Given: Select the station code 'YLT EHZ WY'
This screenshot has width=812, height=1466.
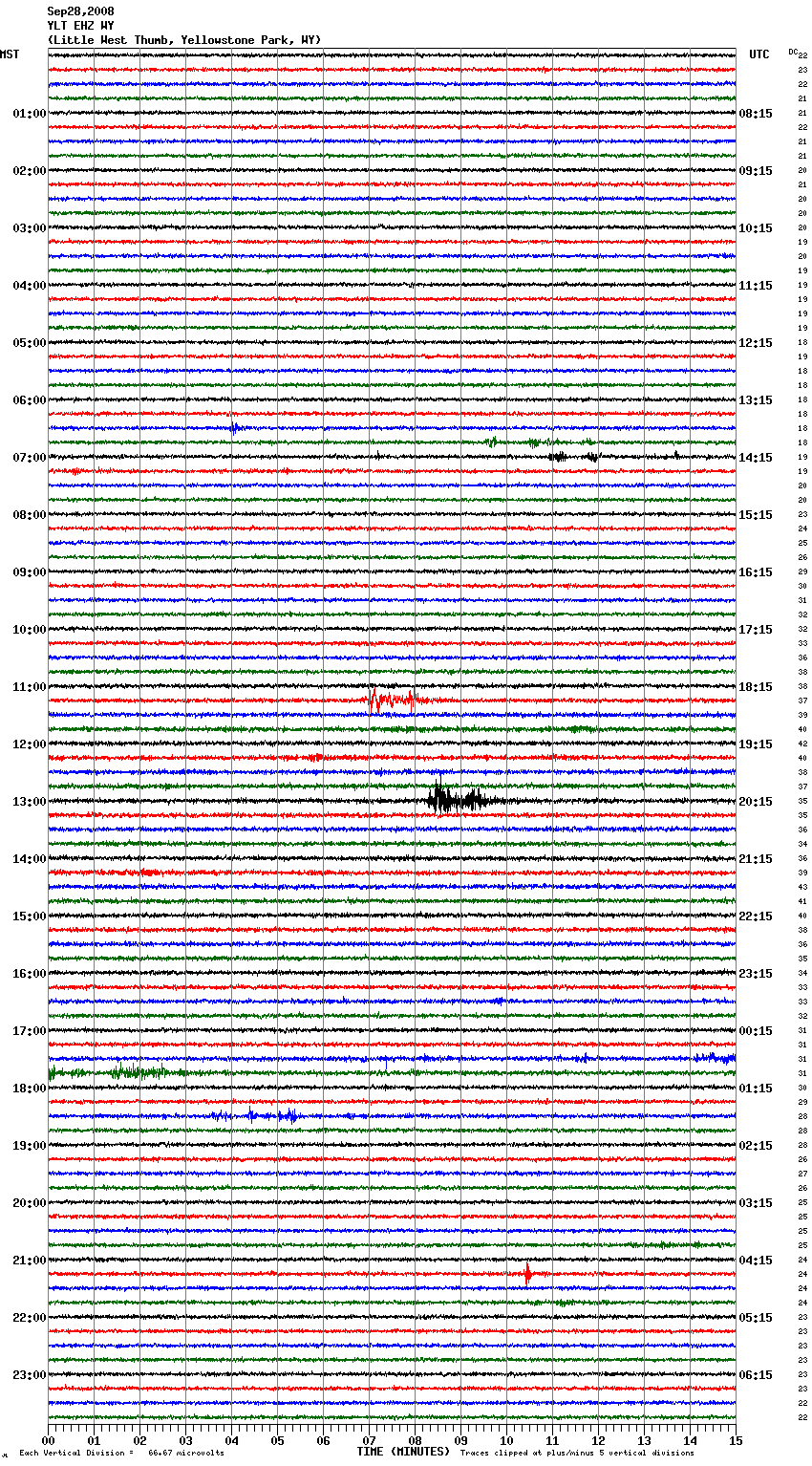Looking at the screenshot, I should pyautogui.click(x=80, y=26).
